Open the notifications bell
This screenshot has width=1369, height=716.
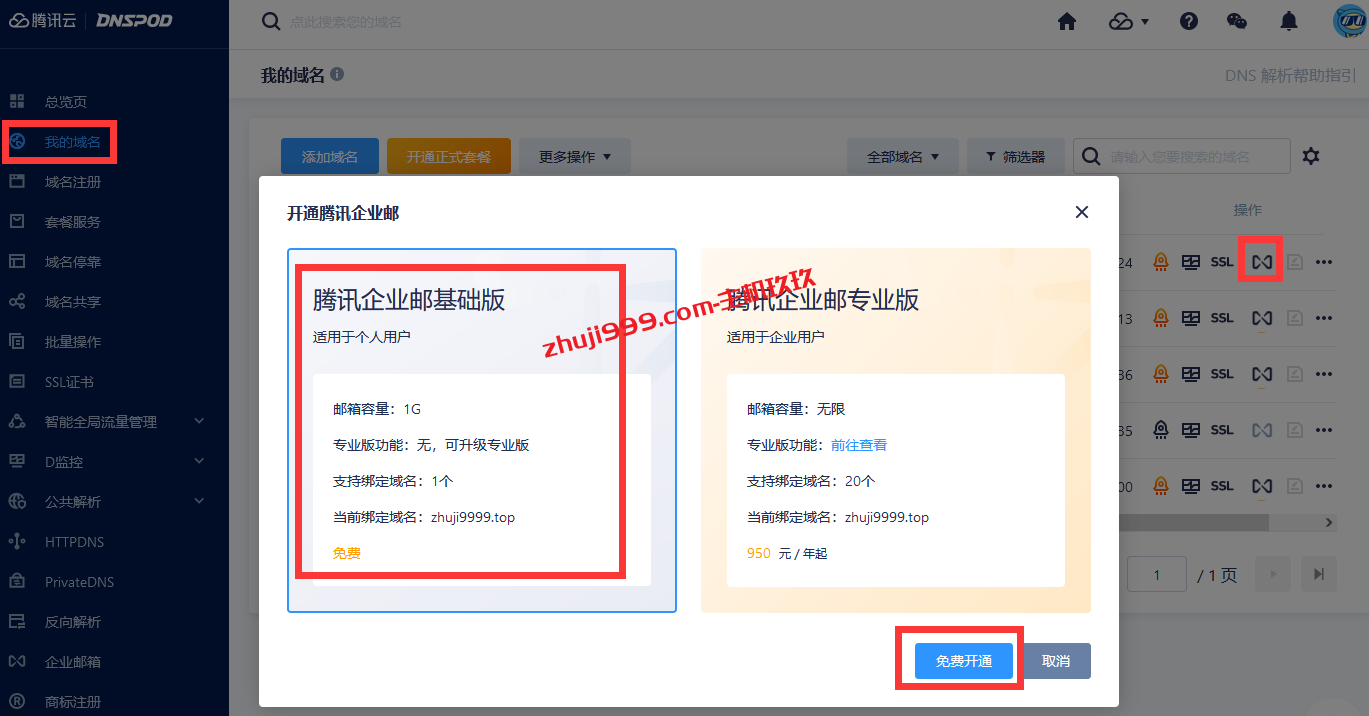pyautogui.click(x=1290, y=21)
